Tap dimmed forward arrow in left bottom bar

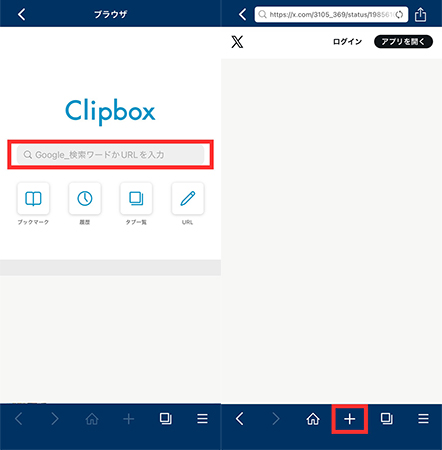55,419
